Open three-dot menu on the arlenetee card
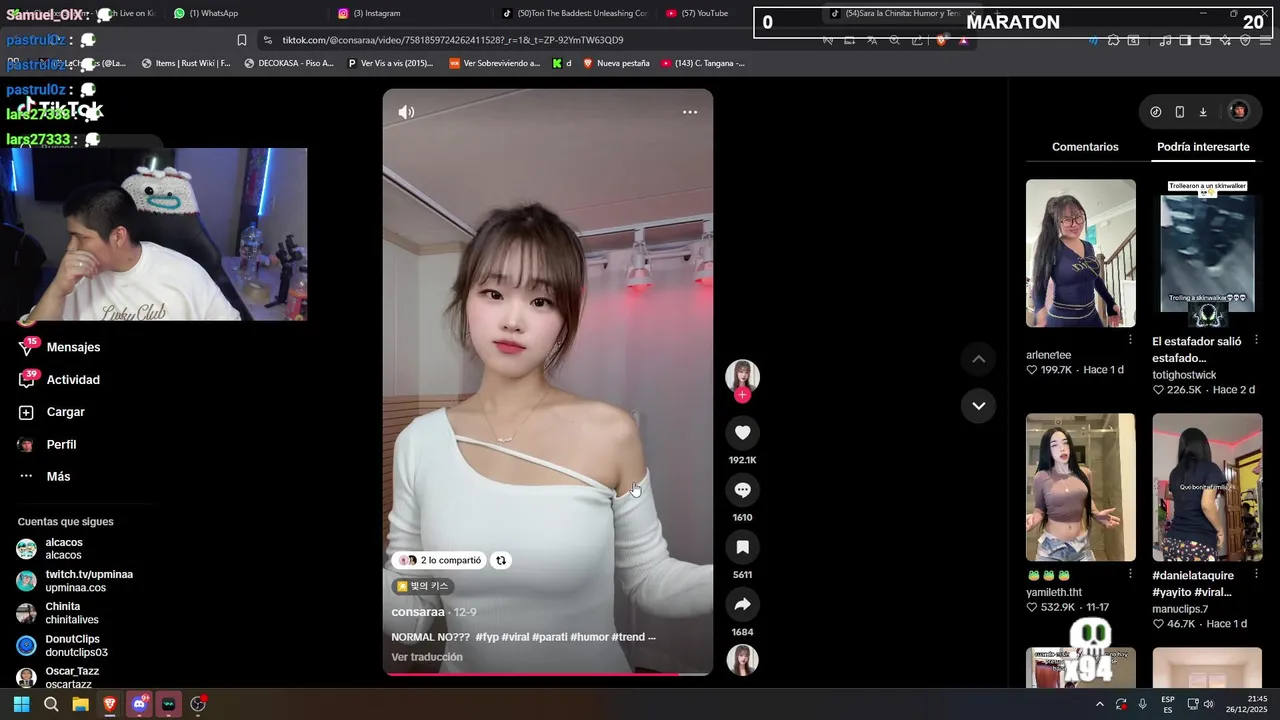 pos(1130,340)
